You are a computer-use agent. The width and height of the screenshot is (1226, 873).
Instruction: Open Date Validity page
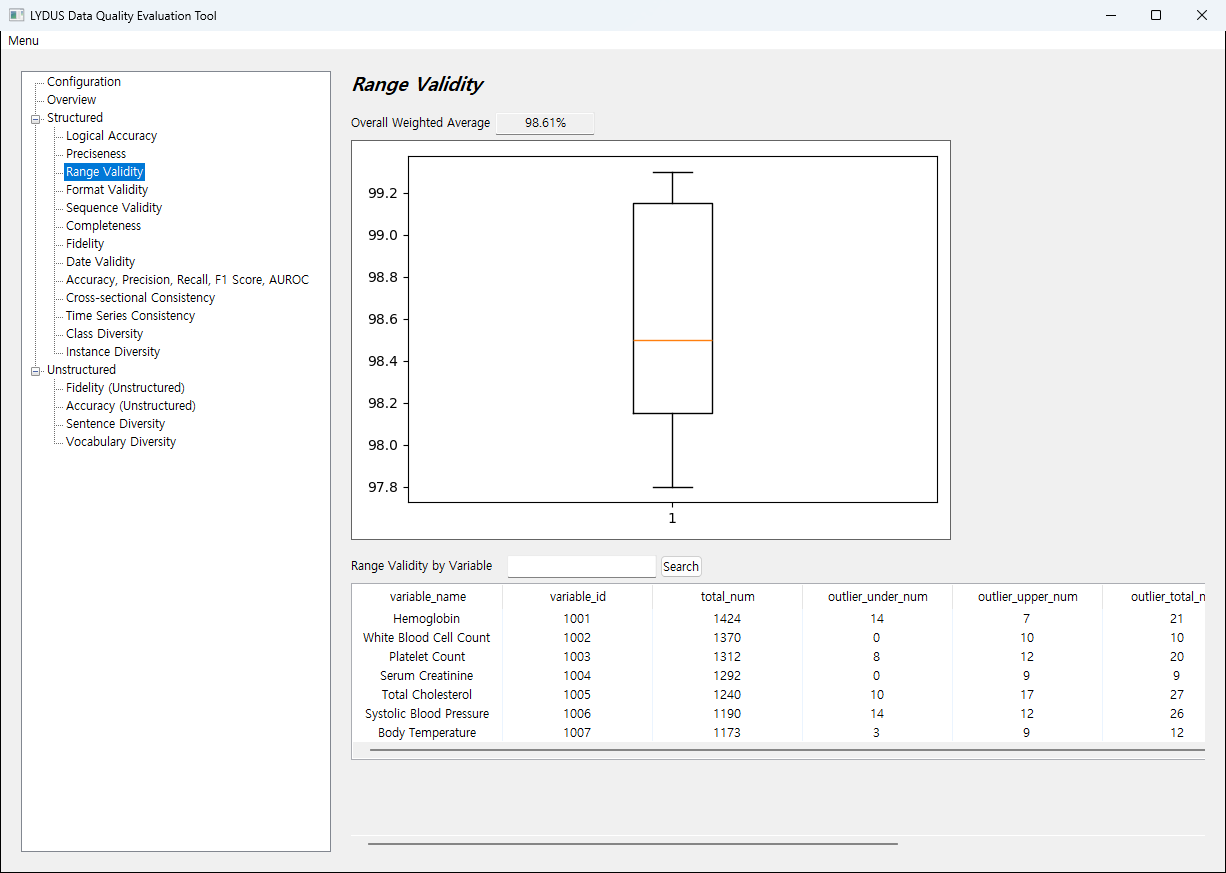(100, 262)
